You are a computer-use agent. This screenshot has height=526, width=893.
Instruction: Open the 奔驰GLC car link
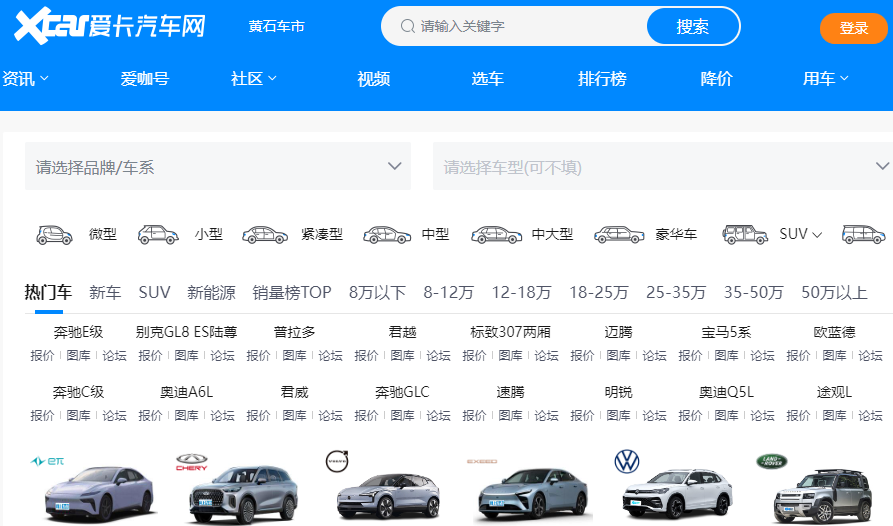tap(402, 392)
